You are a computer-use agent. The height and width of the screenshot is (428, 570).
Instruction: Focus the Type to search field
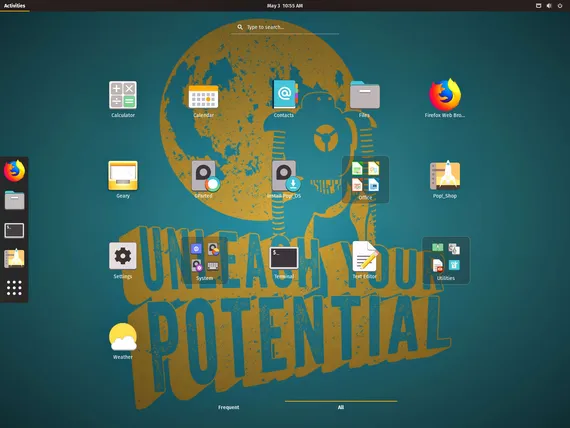coord(285,27)
